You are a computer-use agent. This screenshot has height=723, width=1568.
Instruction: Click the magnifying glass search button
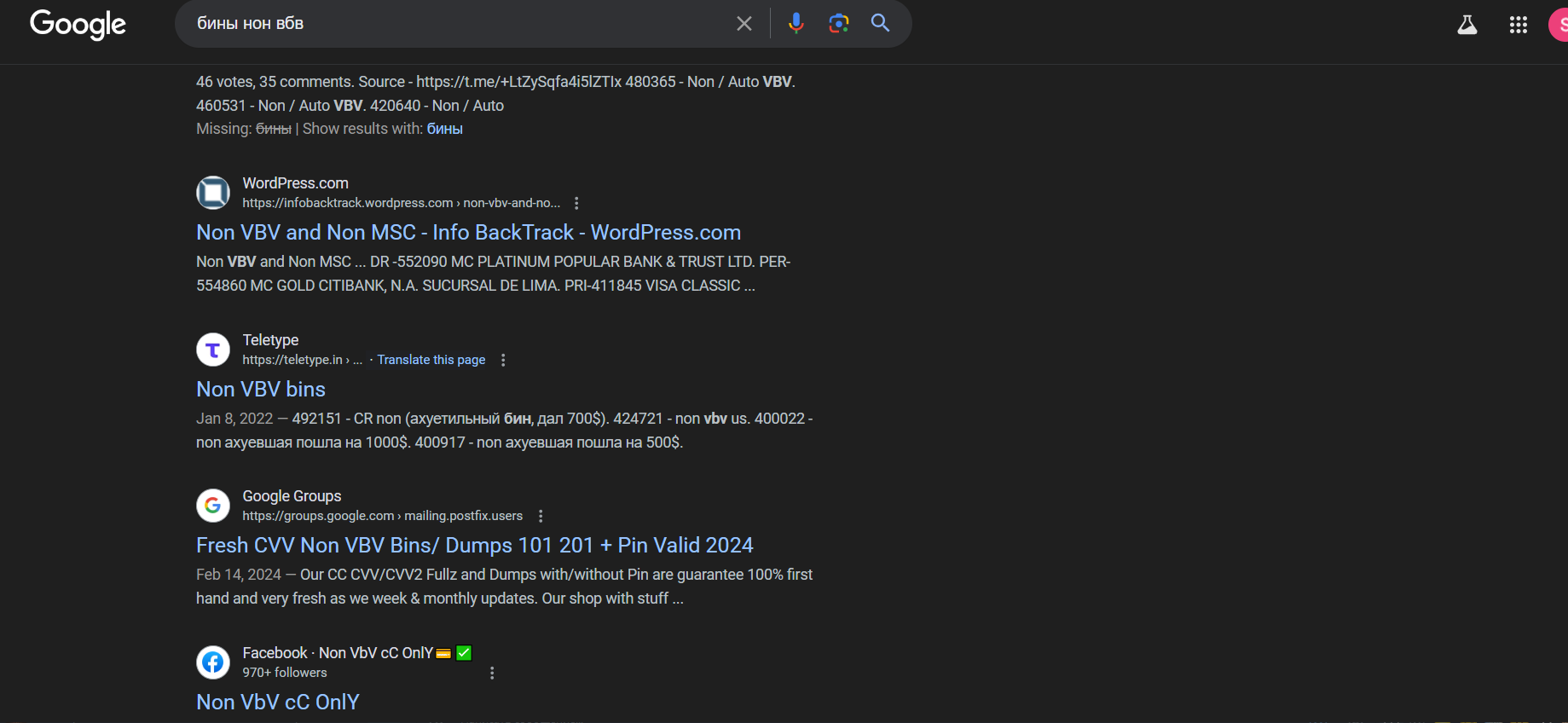(x=880, y=23)
